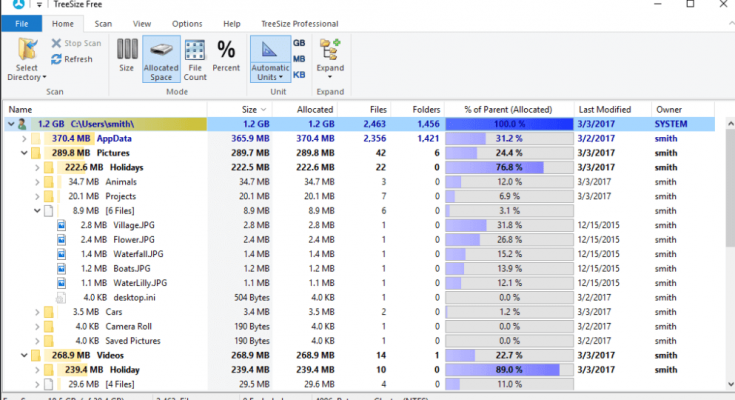Click the user icon of the root node
This screenshot has width=735, height=400.
(22, 124)
